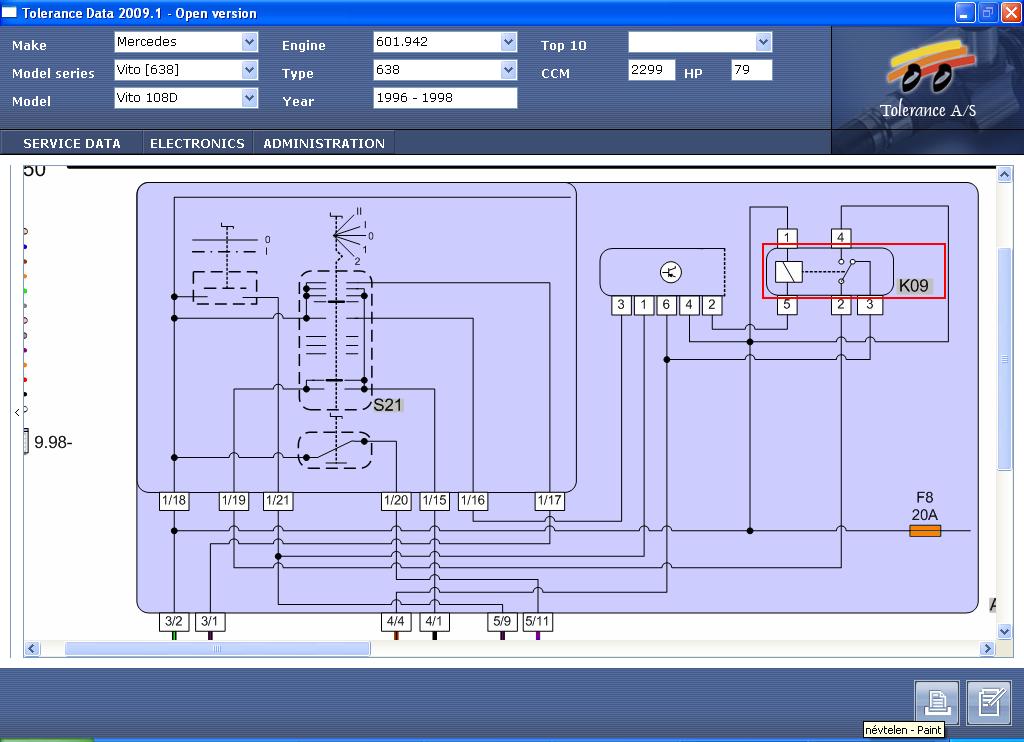Click relay terminal 5 below K09
1024x742 pixels.
click(787, 305)
